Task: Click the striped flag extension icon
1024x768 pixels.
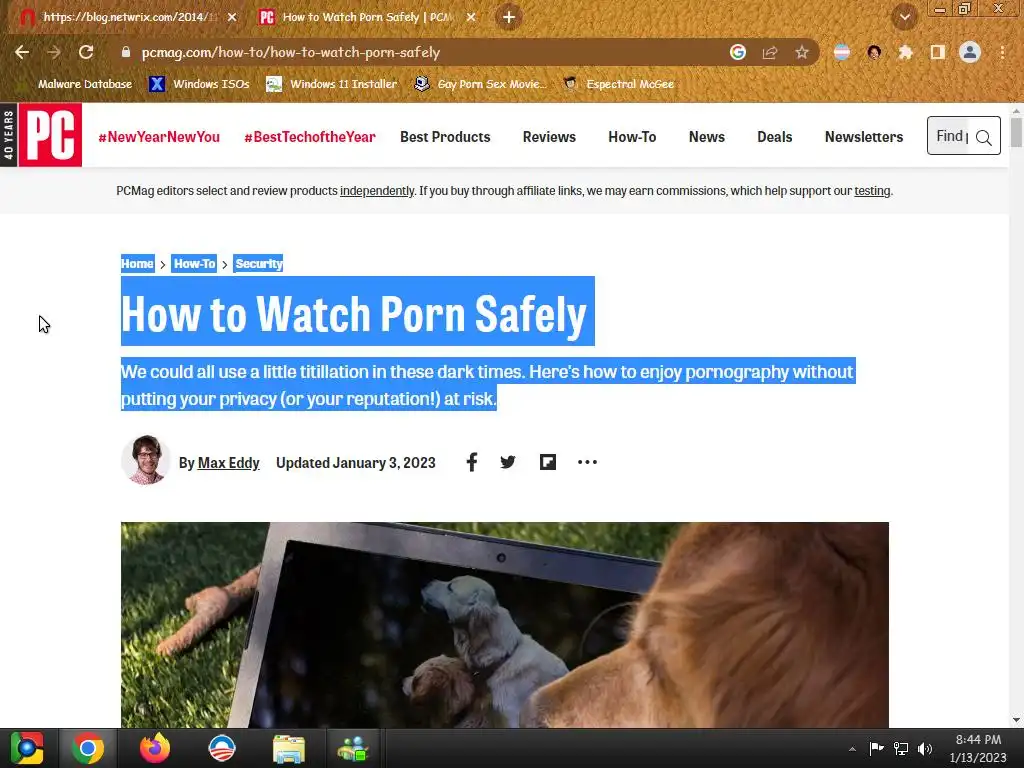Action: (x=842, y=52)
